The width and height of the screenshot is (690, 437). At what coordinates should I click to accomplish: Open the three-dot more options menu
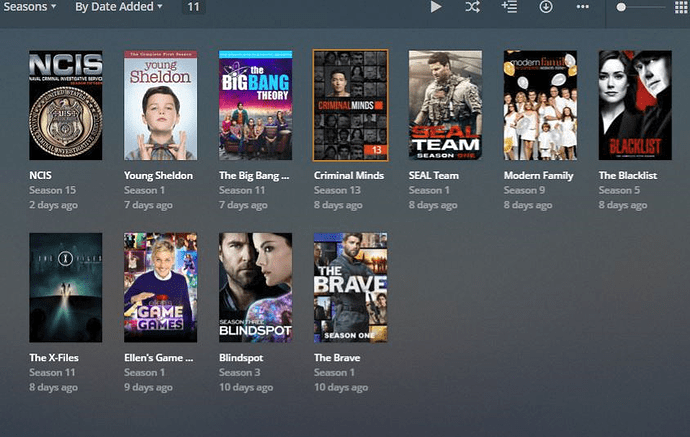click(583, 7)
